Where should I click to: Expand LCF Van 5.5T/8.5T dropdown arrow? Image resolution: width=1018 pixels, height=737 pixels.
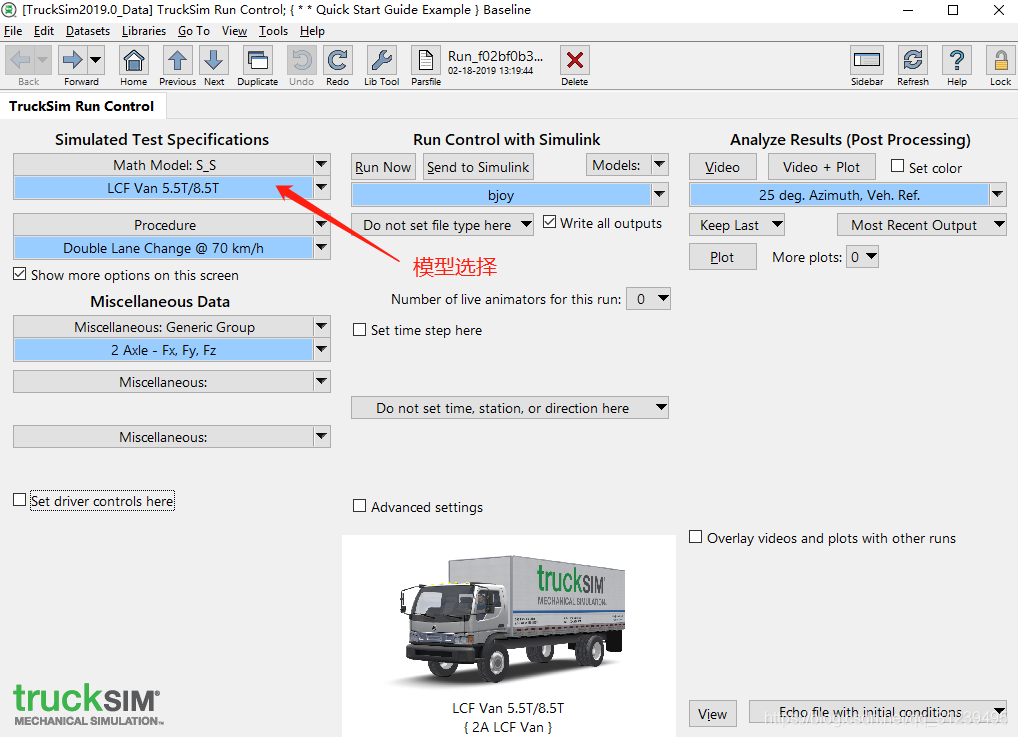[322, 188]
